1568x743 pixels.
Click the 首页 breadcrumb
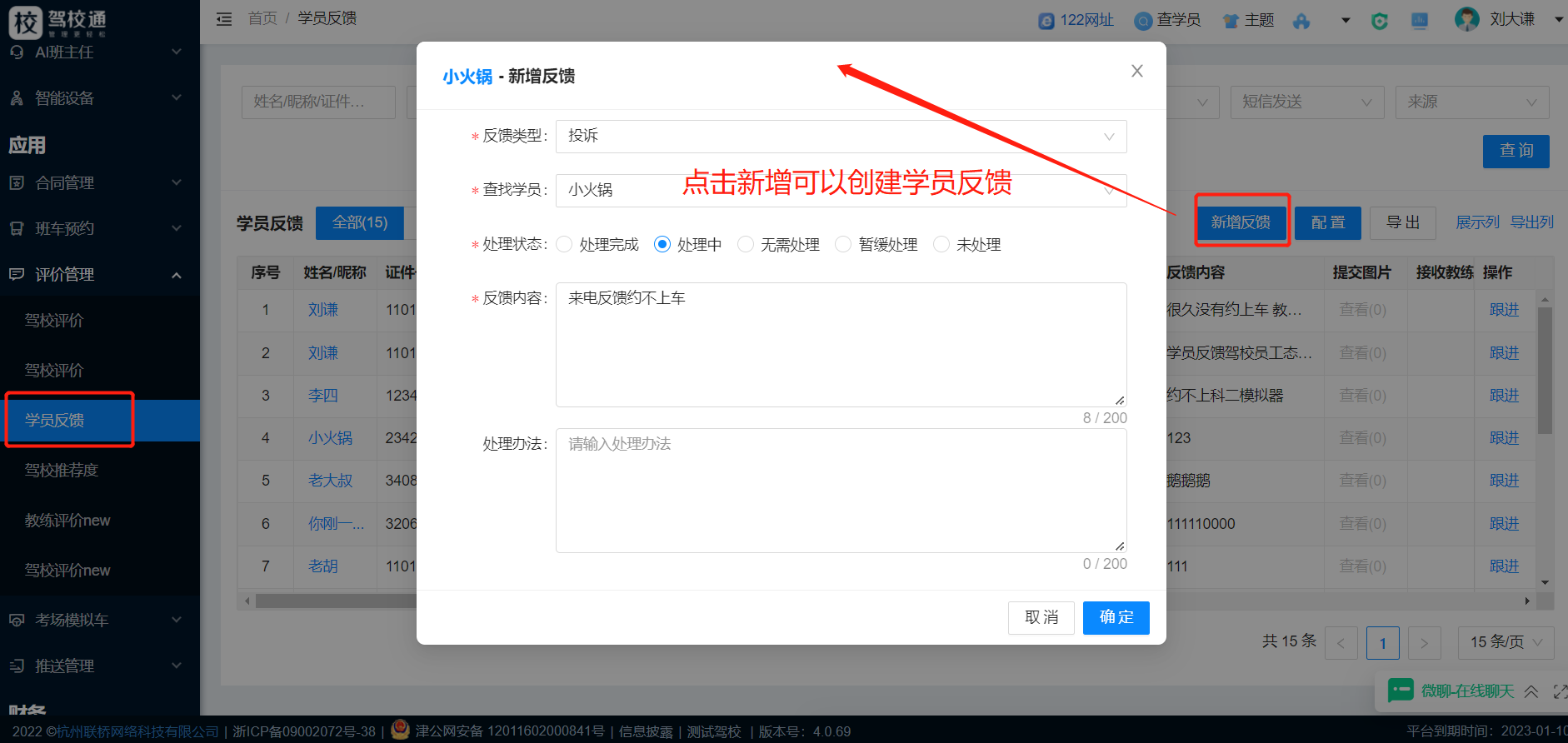coord(262,18)
